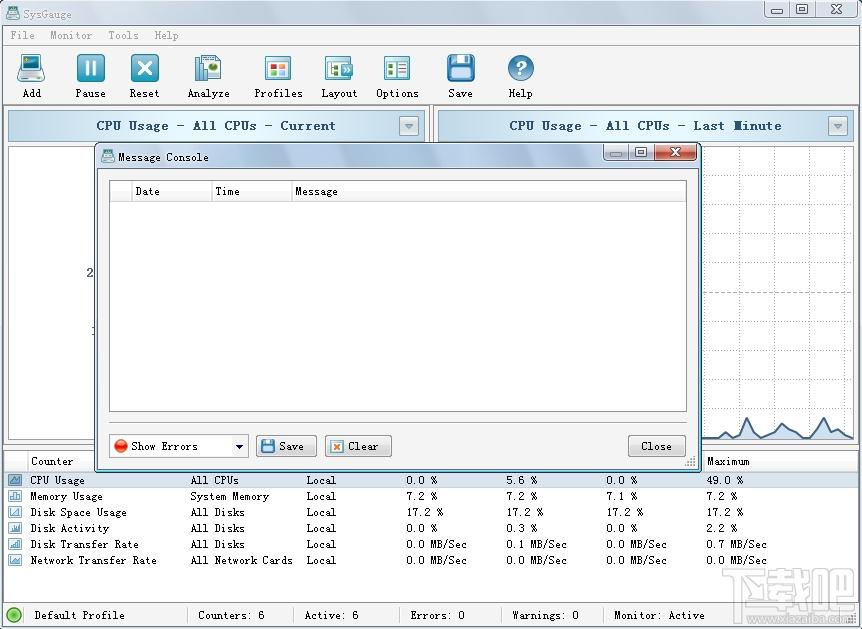Select the Memory Usage counter row

pos(431,496)
